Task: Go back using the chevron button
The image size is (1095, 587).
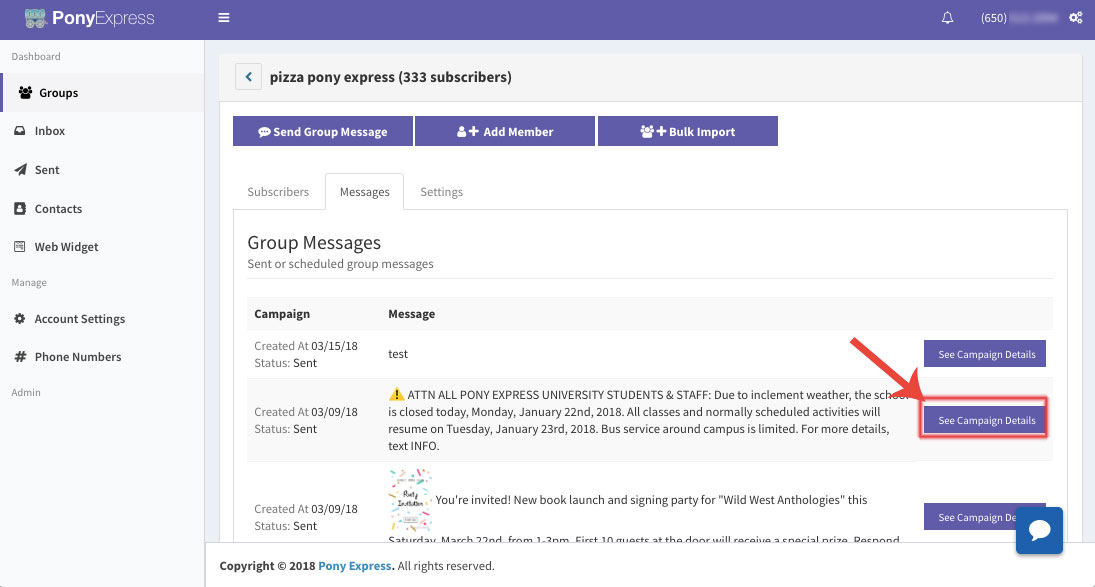Action: point(248,77)
